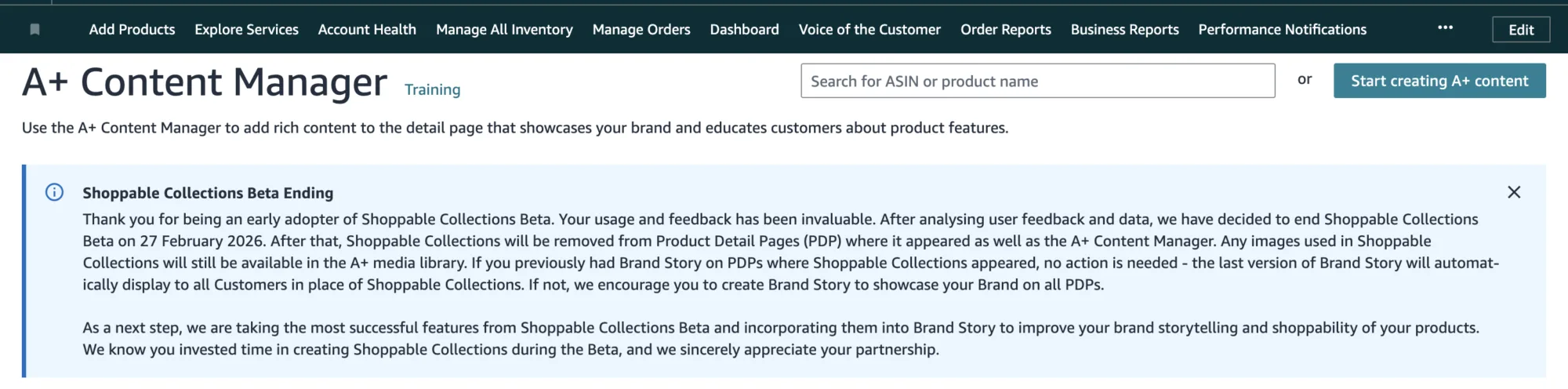
Task: Open Explore Services in nav bar
Action: tap(246, 30)
